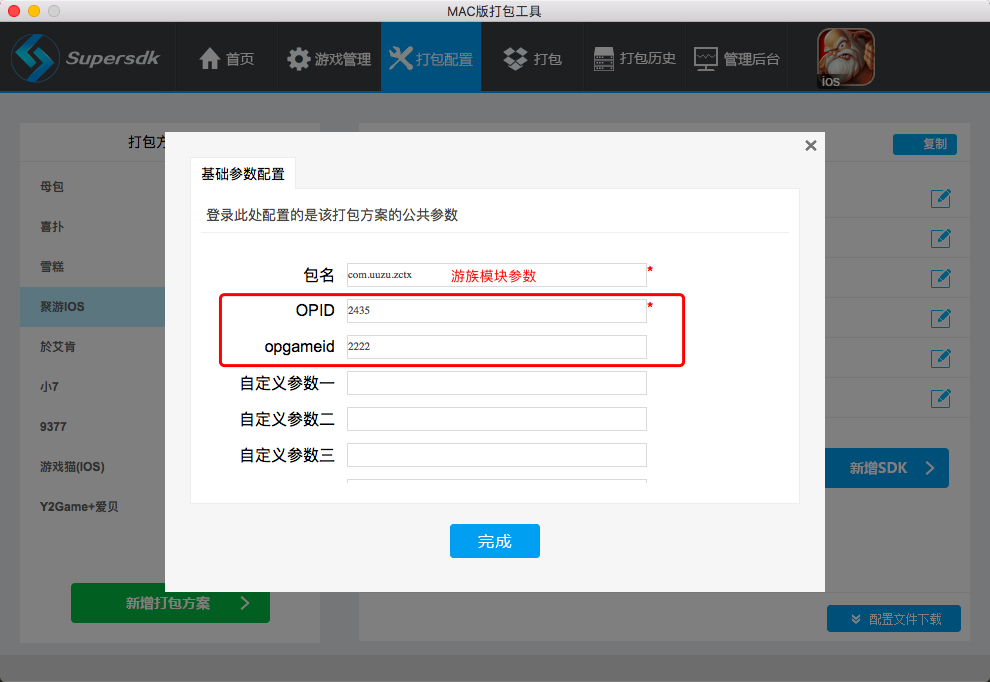View 打包历史 packaging history
The height and width of the screenshot is (682, 990).
635,59
